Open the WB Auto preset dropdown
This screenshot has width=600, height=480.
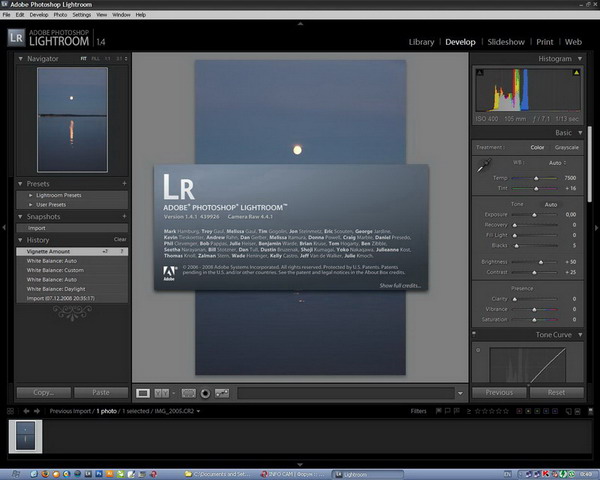tap(557, 163)
